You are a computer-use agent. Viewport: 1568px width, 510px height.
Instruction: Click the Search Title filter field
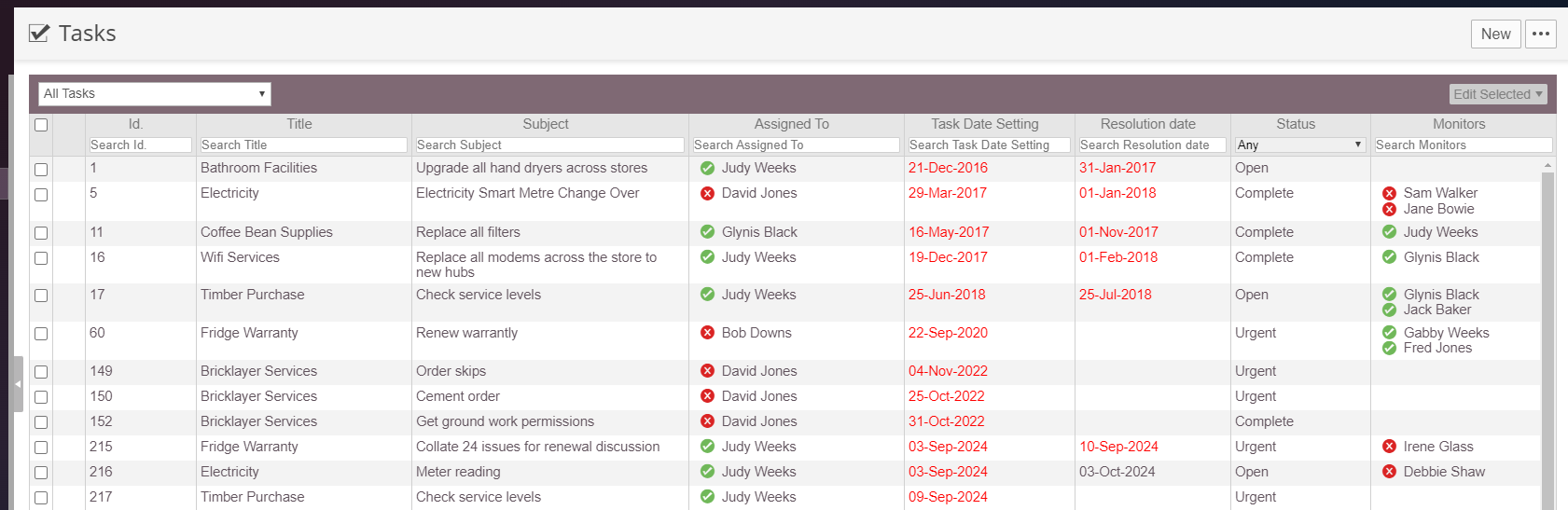tap(304, 145)
